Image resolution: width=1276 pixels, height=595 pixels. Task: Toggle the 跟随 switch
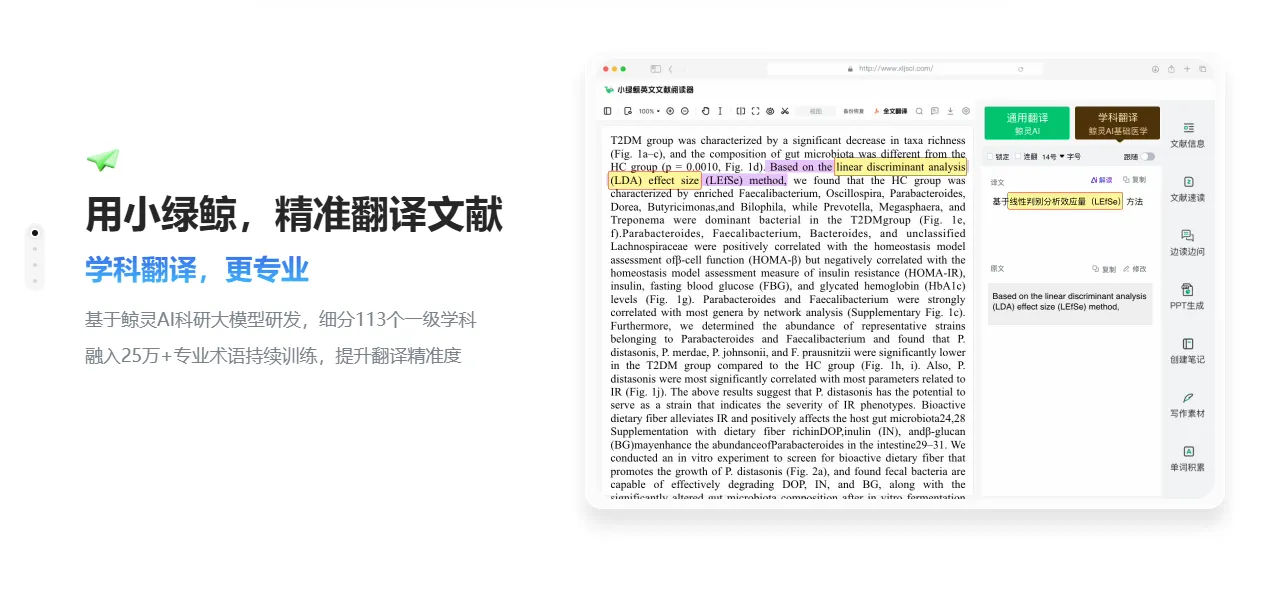click(x=1147, y=157)
